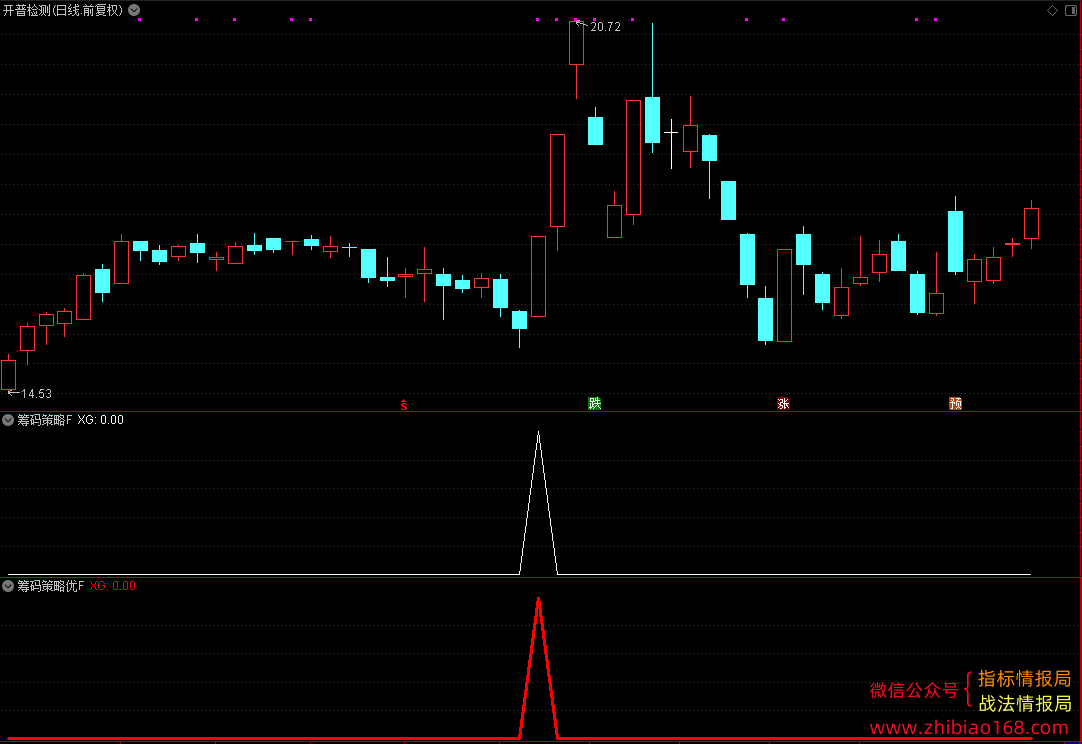Click the 20.72 high price label
1082x744 pixels.
tap(605, 27)
